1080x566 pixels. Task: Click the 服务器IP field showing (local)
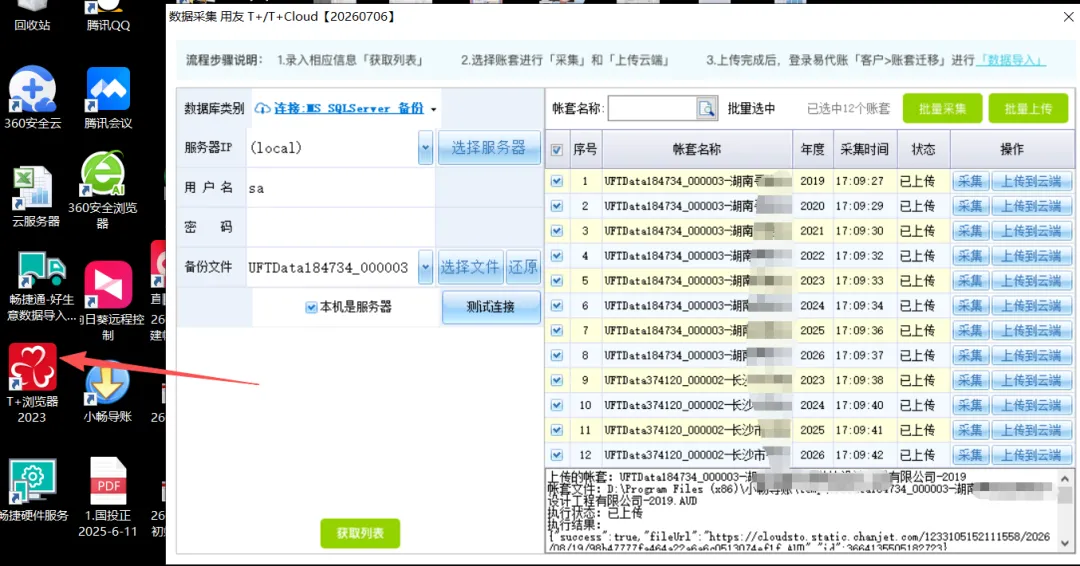[332, 148]
